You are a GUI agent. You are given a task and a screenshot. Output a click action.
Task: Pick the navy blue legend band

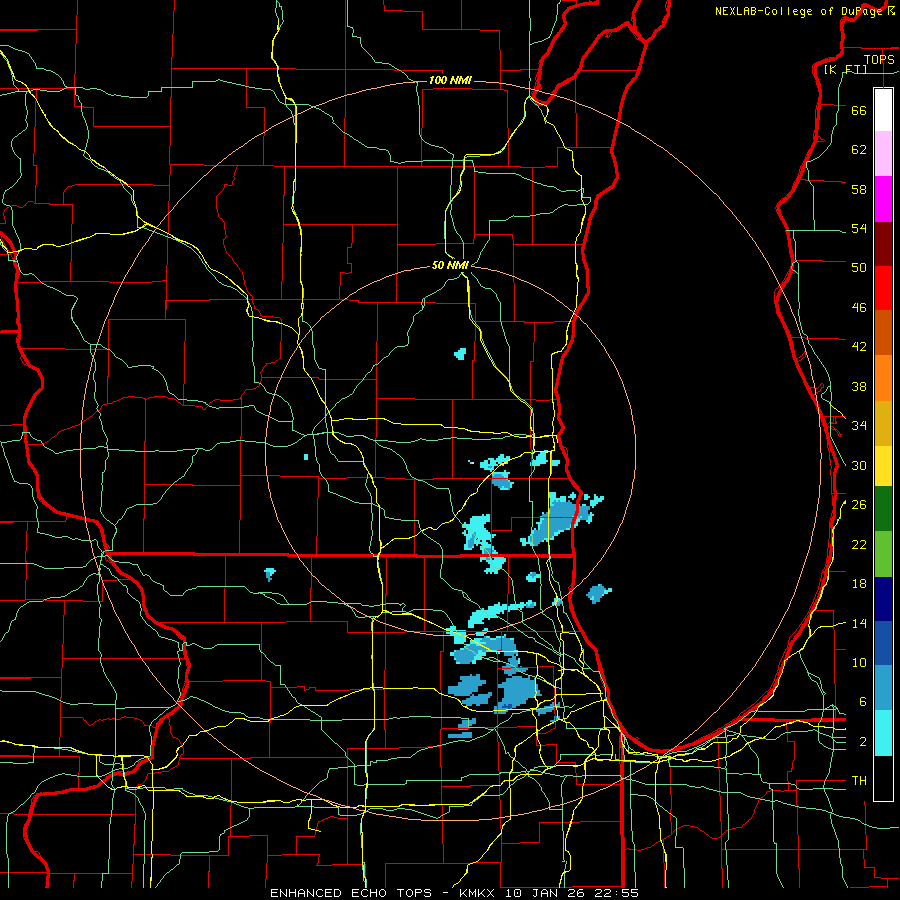pyautogui.click(x=883, y=599)
